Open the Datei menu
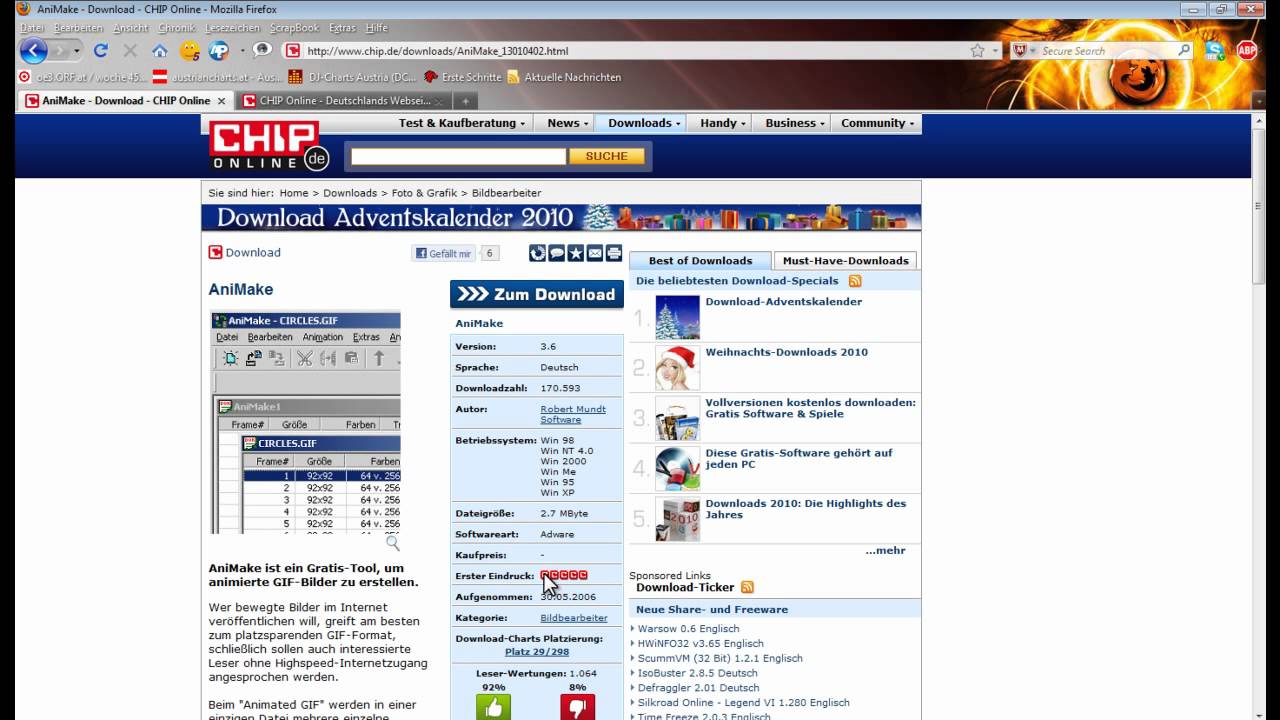 [x=31, y=28]
